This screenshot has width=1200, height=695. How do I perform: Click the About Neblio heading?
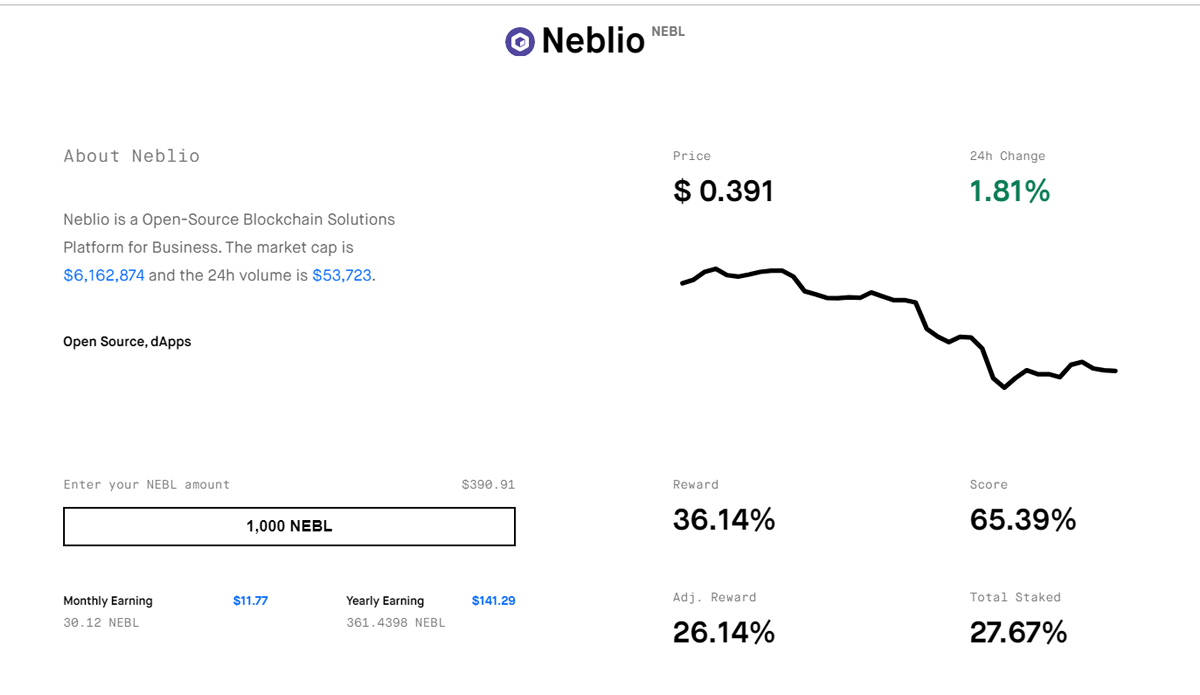tap(131, 156)
